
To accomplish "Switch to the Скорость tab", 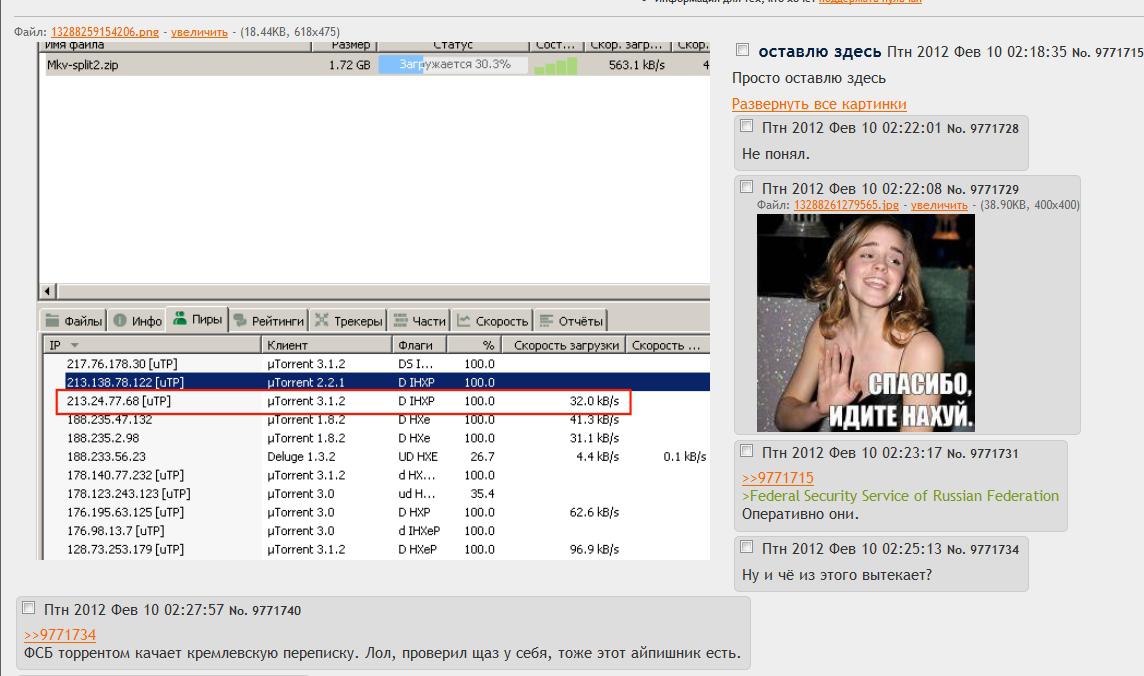I will (x=492, y=321).
